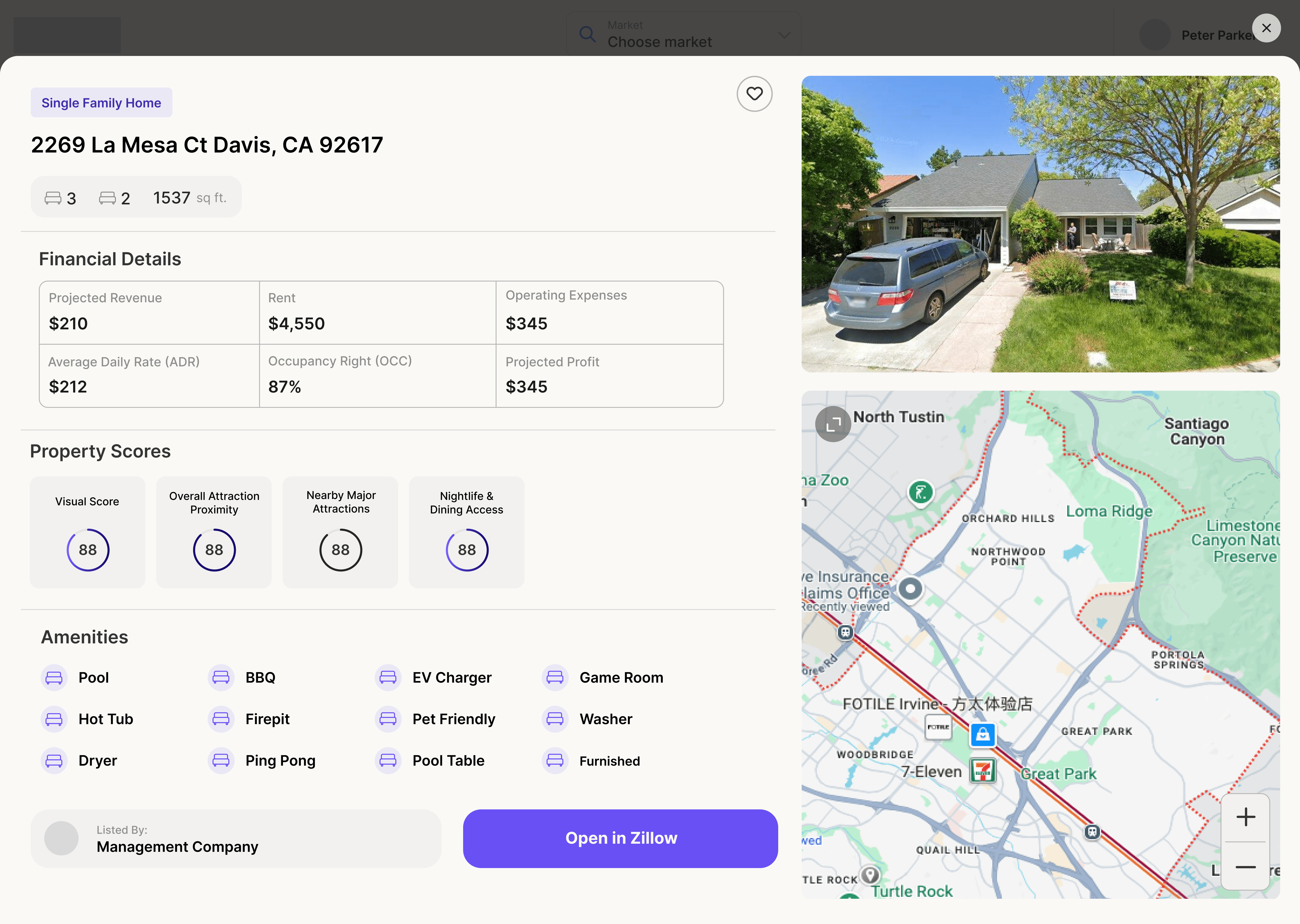
Task: Click the lister avatar circle
Action: (x=61, y=838)
